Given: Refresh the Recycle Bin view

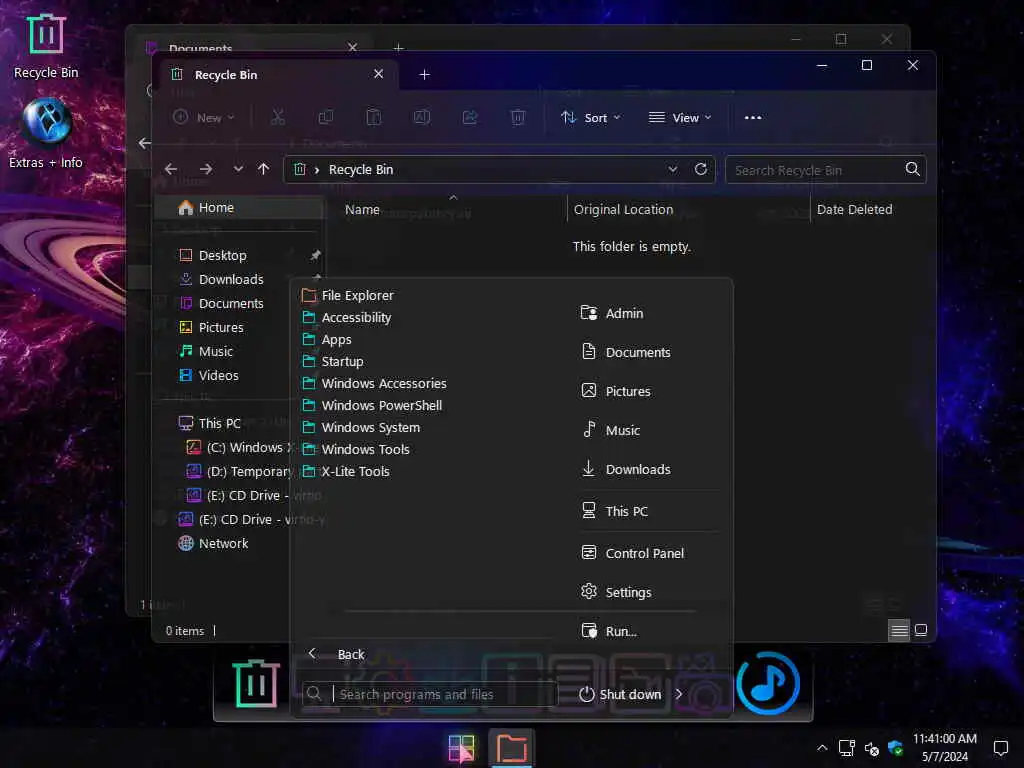Looking at the screenshot, I should click(701, 169).
